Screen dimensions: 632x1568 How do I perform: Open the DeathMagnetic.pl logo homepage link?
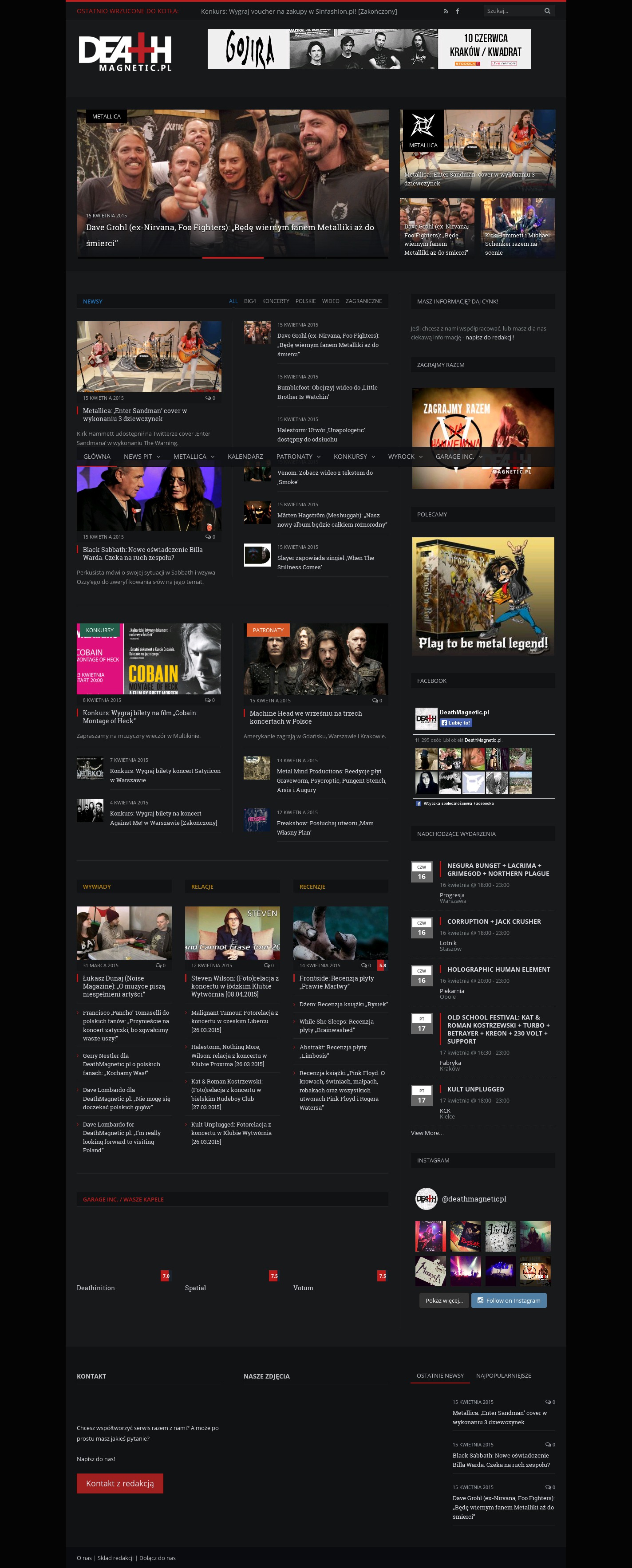pos(126,53)
